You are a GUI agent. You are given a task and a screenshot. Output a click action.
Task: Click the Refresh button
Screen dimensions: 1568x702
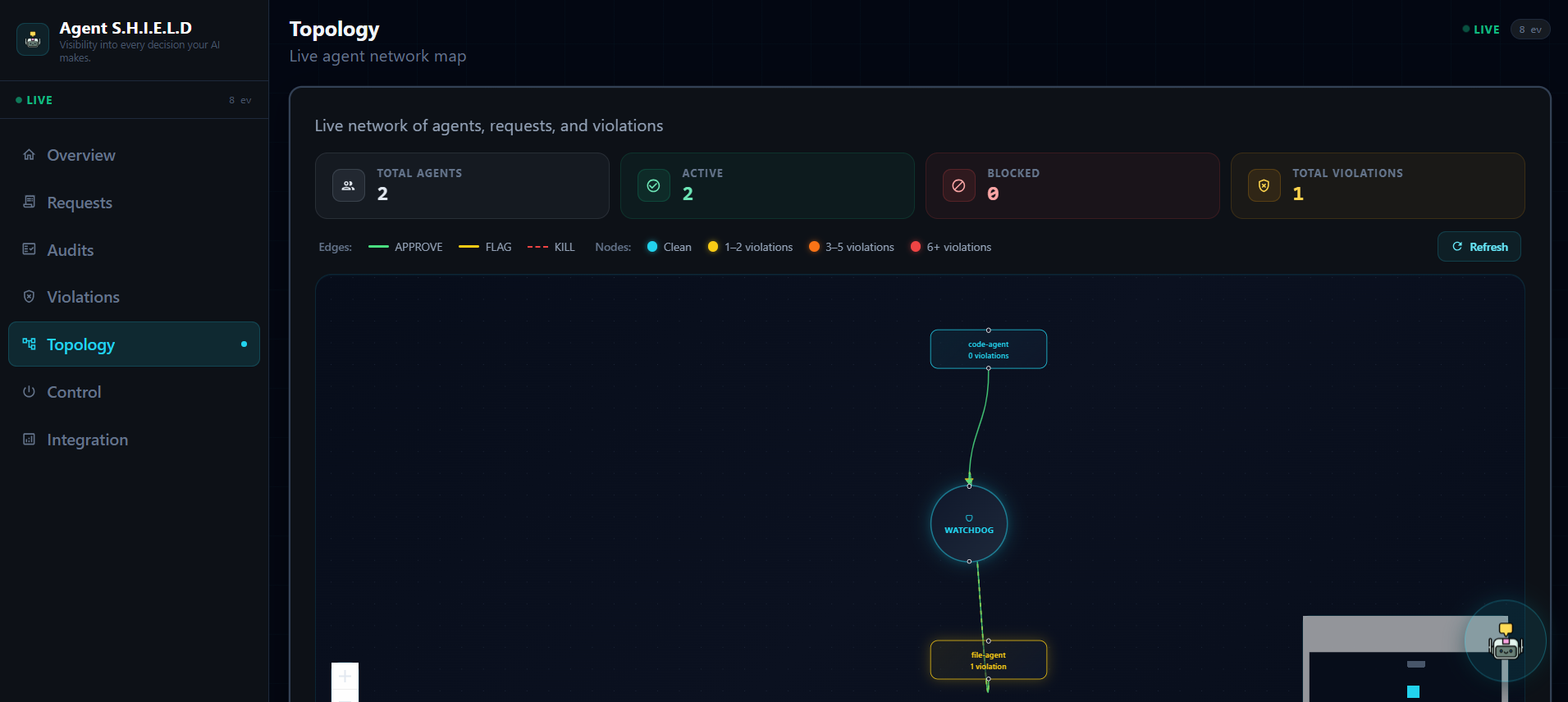(1479, 247)
